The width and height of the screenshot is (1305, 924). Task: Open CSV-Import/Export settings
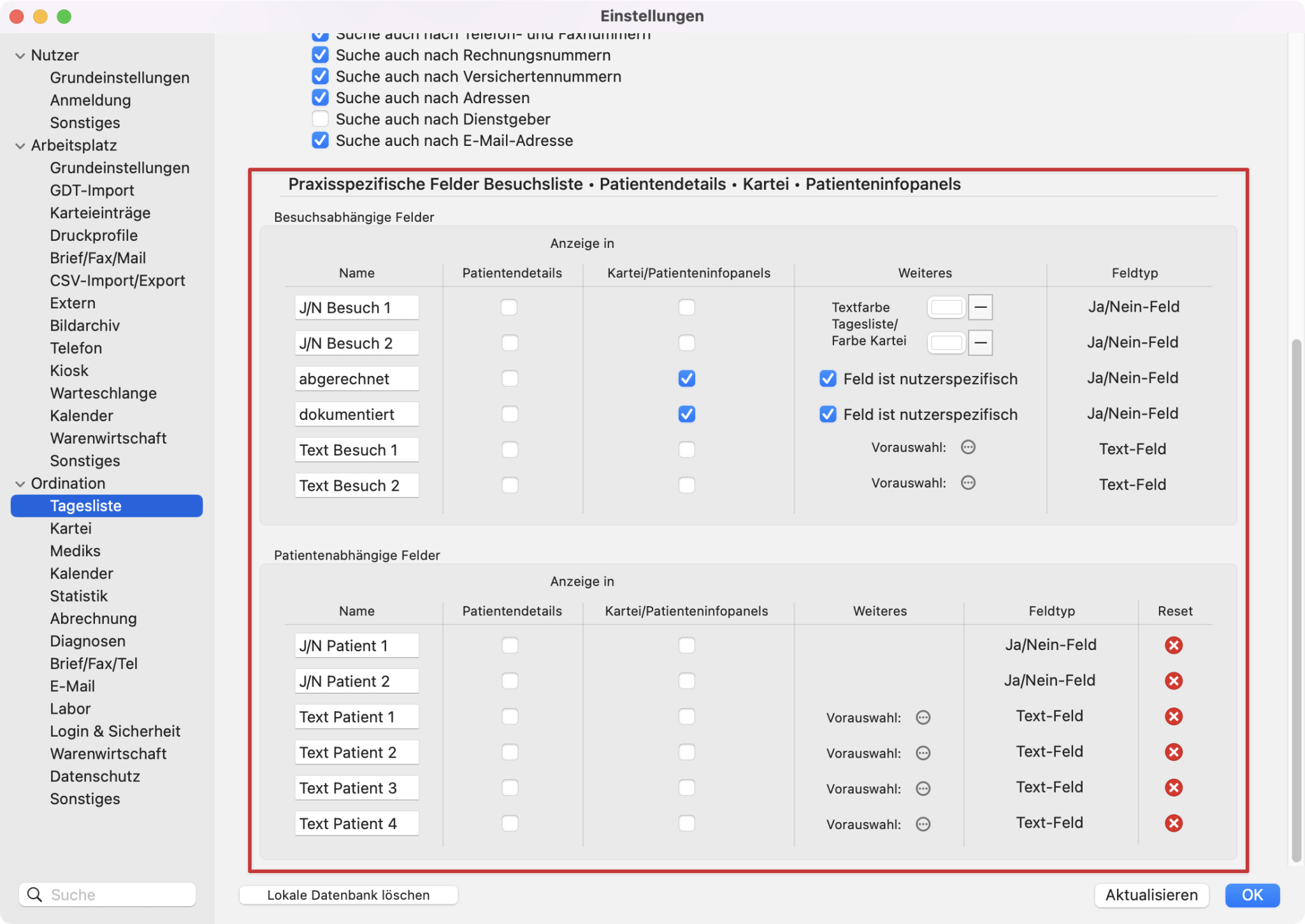[x=117, y=280]
